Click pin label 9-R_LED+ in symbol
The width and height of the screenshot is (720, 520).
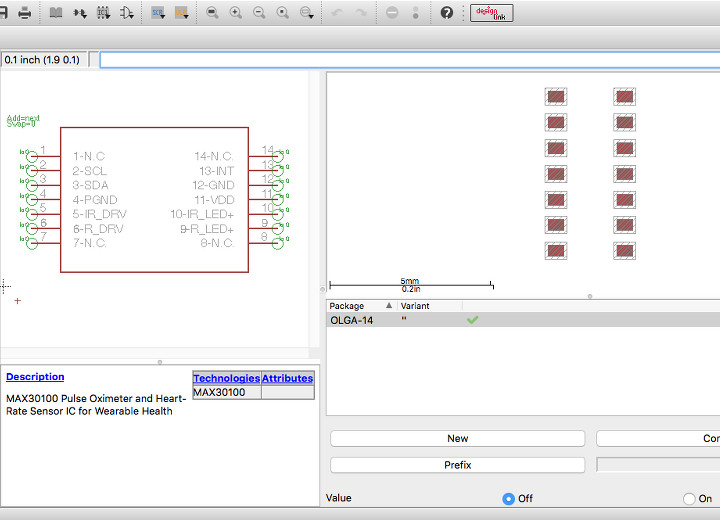coord(207,229)
